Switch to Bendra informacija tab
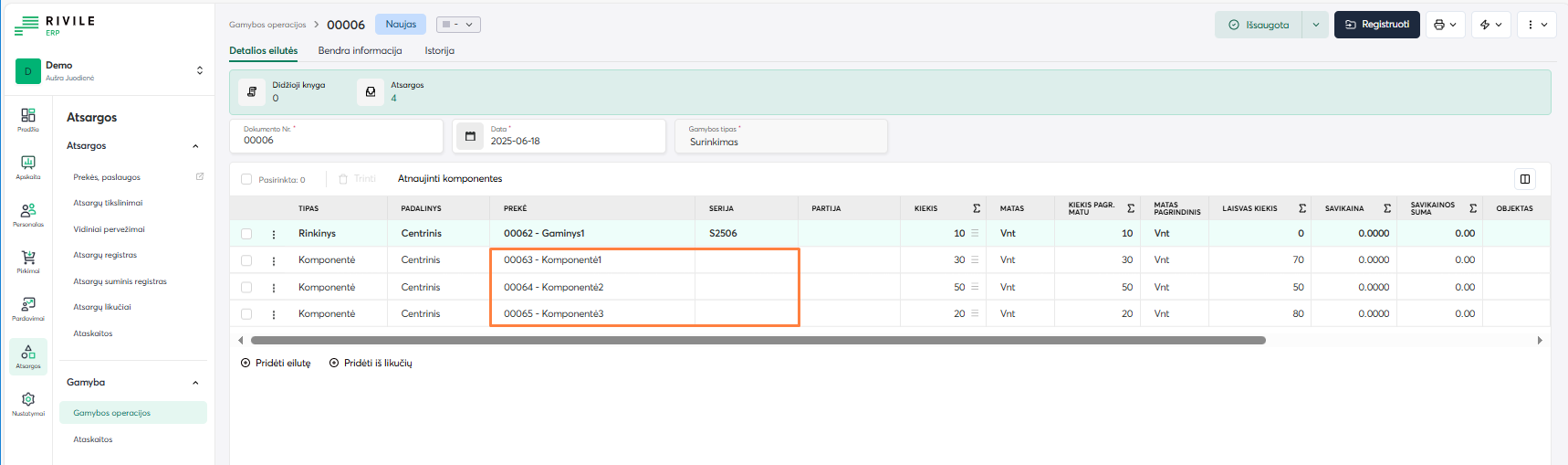Image resolution: width=1568 pixels, height=465 pixels. point(360,51)
